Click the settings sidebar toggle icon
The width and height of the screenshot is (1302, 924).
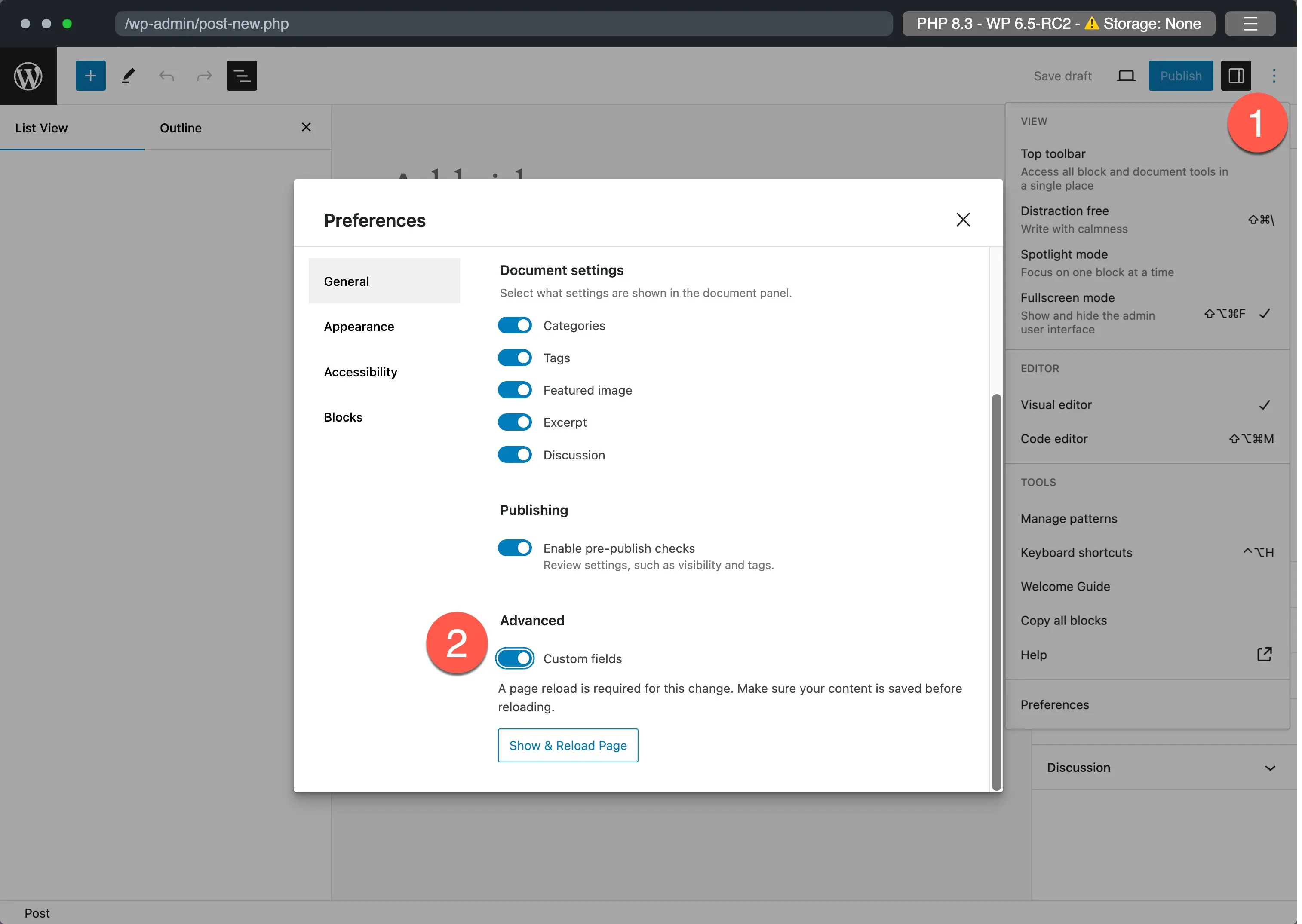(1236, 75)
